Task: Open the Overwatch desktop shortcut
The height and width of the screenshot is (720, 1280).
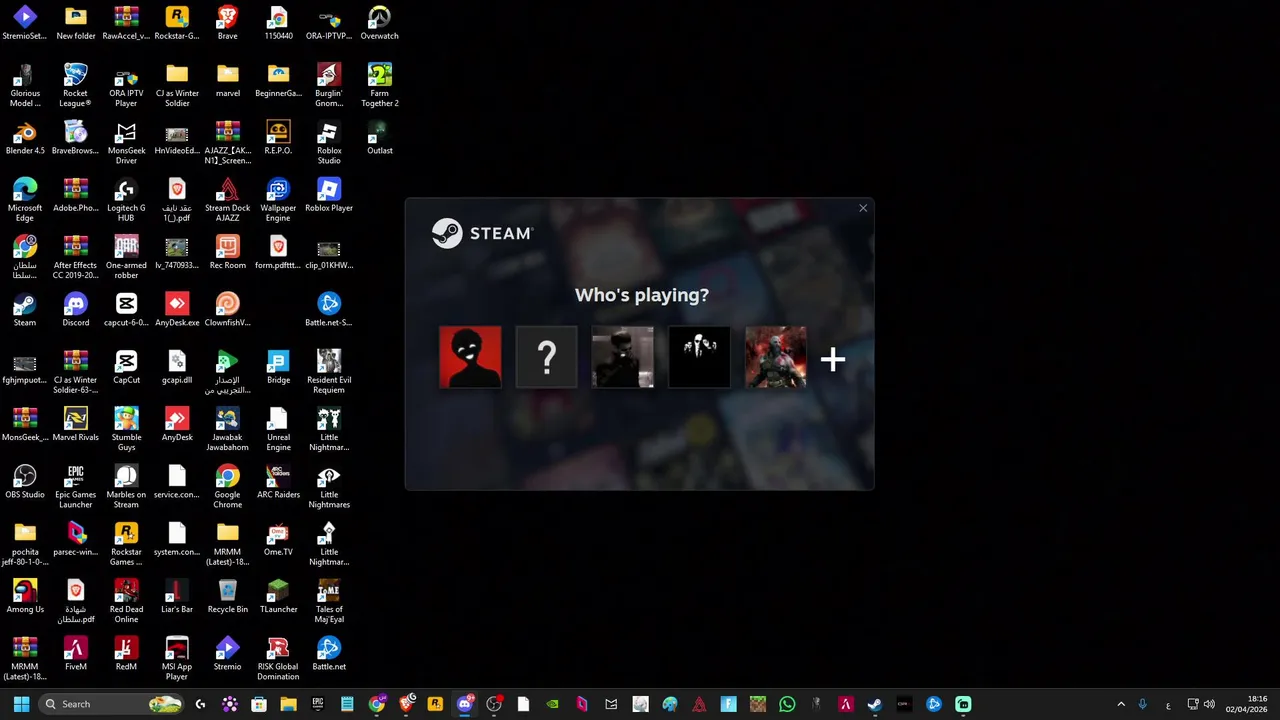Action: click(x=379, y=23)
